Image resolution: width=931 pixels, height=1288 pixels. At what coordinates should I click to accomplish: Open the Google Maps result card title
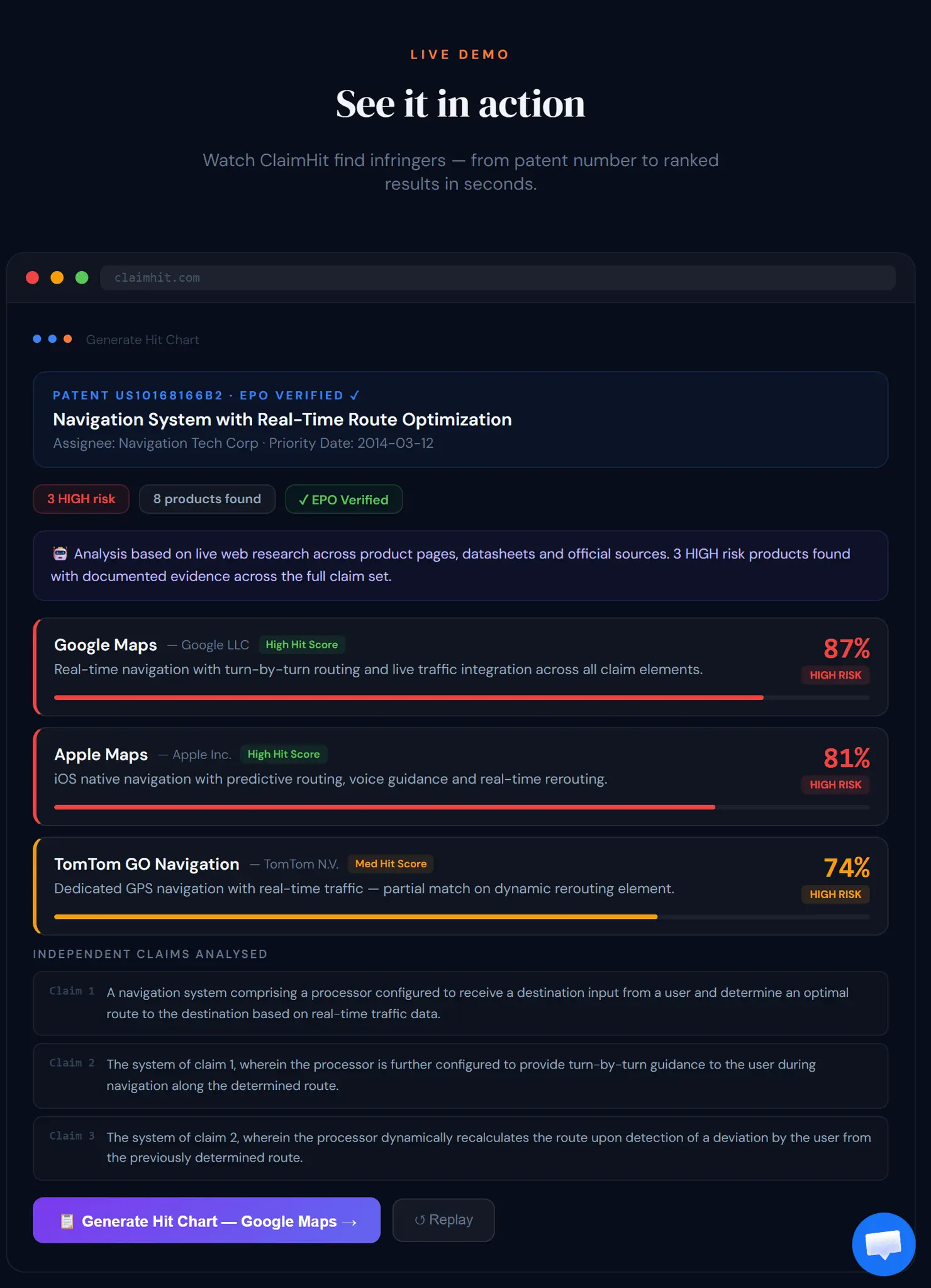pyautogui.click(x=106, y=645)
